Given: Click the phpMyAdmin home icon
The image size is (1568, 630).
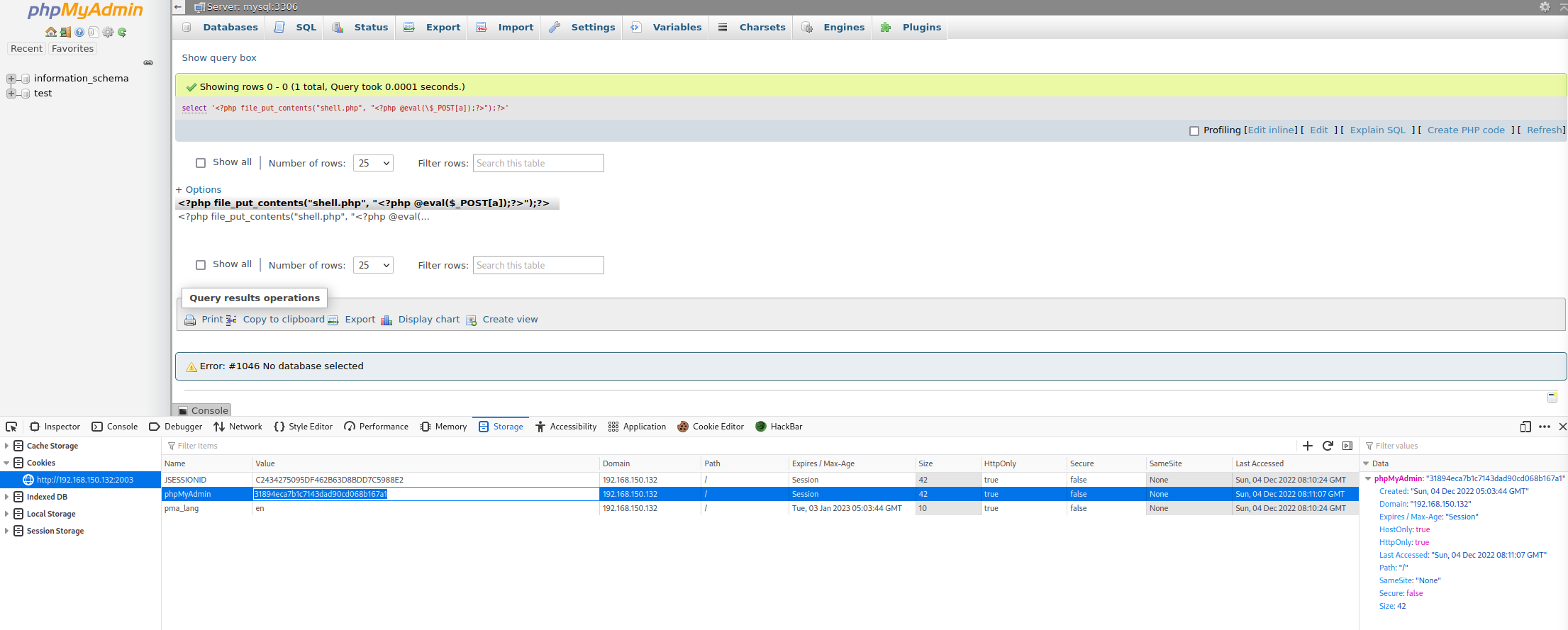Looking at the screenshot, I should pyautogui.click(x=50, y=32).
